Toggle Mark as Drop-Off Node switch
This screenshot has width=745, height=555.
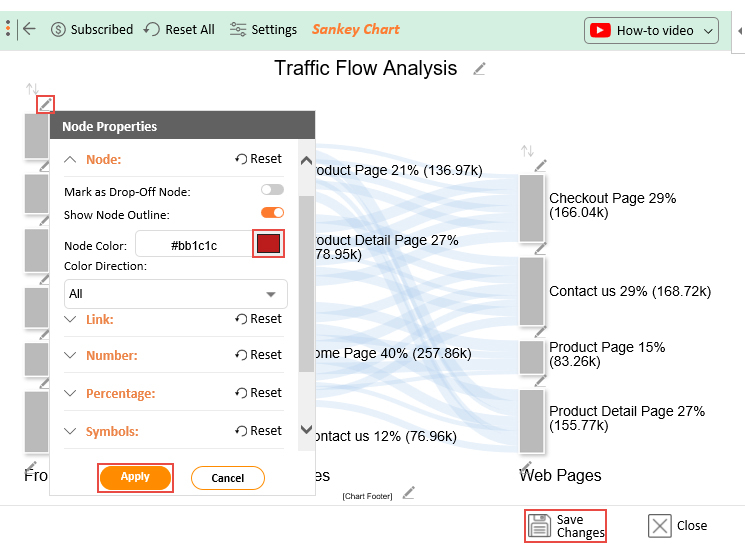[272, 190]
